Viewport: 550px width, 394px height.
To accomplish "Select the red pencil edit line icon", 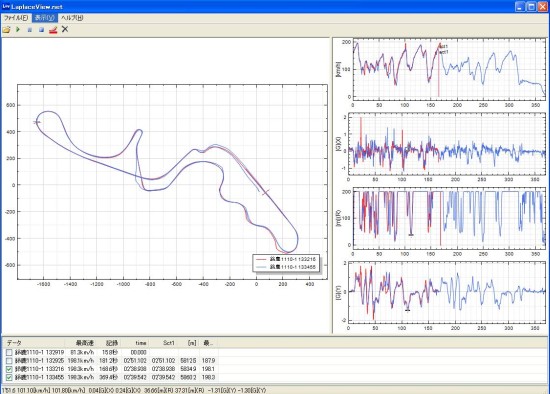I will [53, 30].
